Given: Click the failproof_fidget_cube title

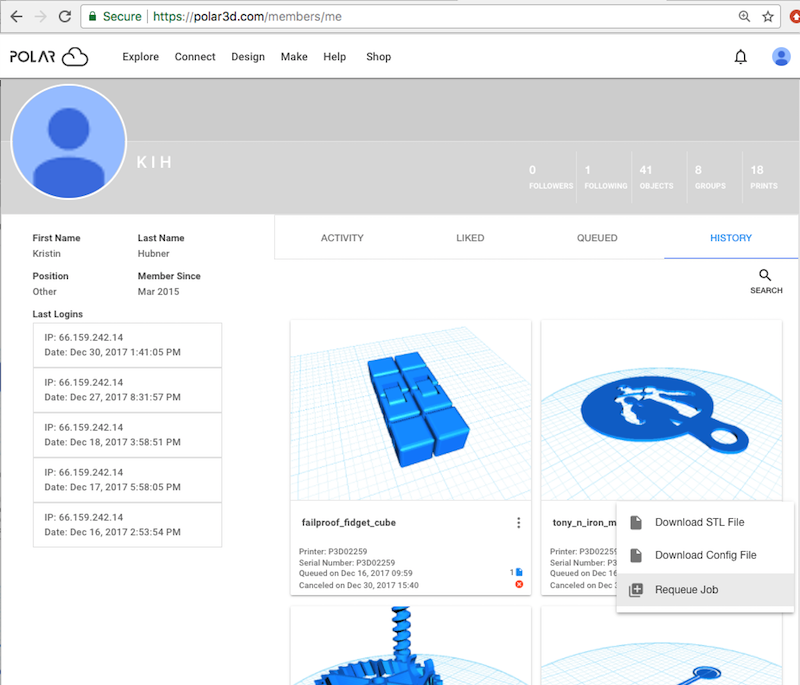Looking at the screenshot, I should pyautogui.click(x=348, y=522).
